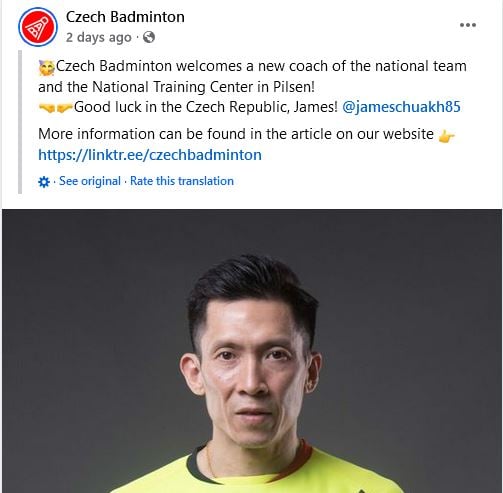Open the coach photo in the post
503x493 pixels.
pos(252,351)
